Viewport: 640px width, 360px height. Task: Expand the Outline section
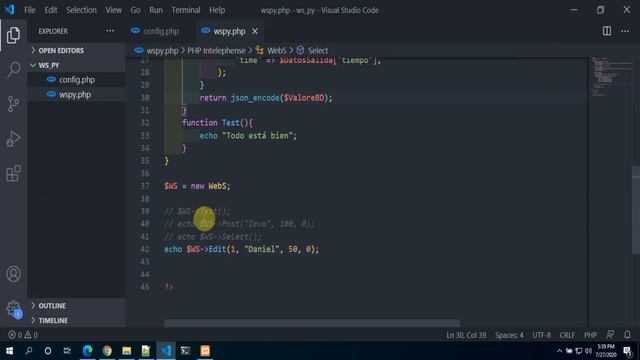[x=76, y=306]
